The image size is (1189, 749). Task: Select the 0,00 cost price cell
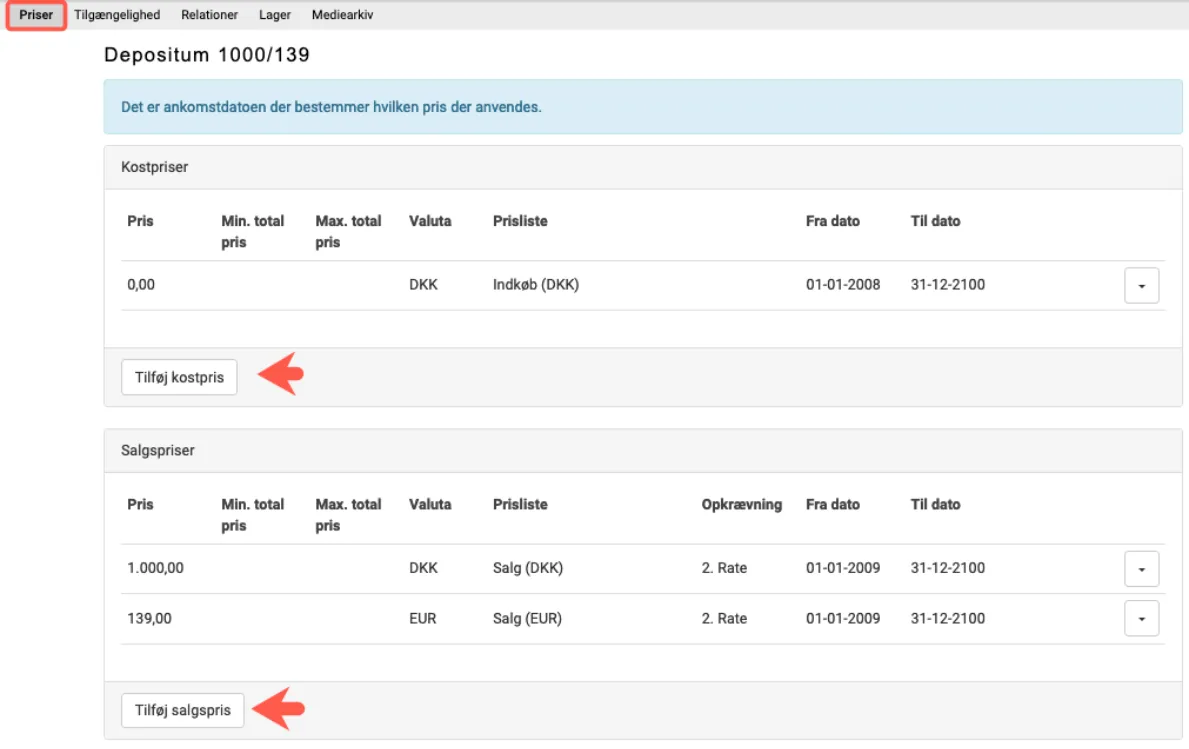pos(141,284)
